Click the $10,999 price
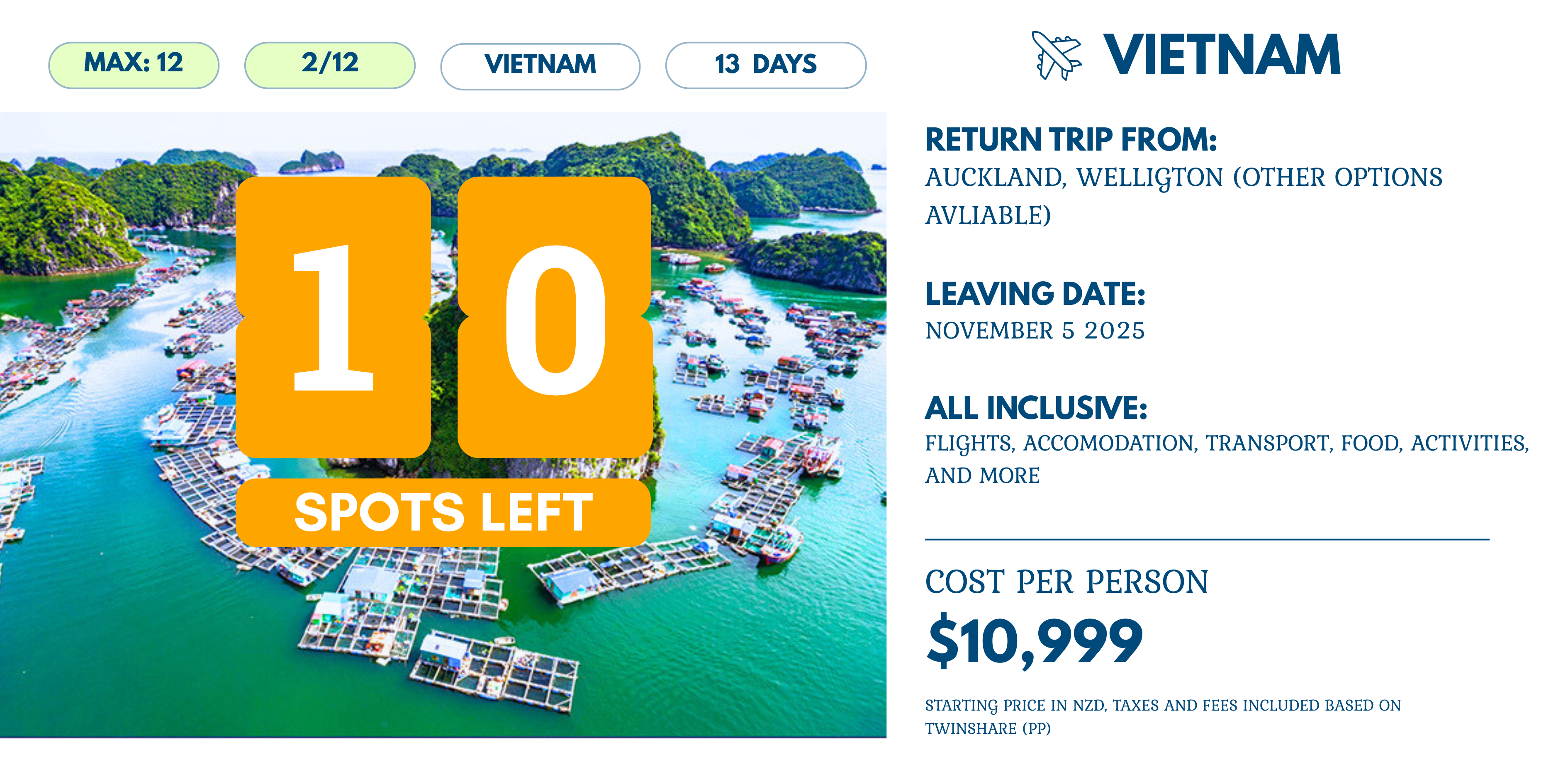1568x784 pixels. point(1034,641)
